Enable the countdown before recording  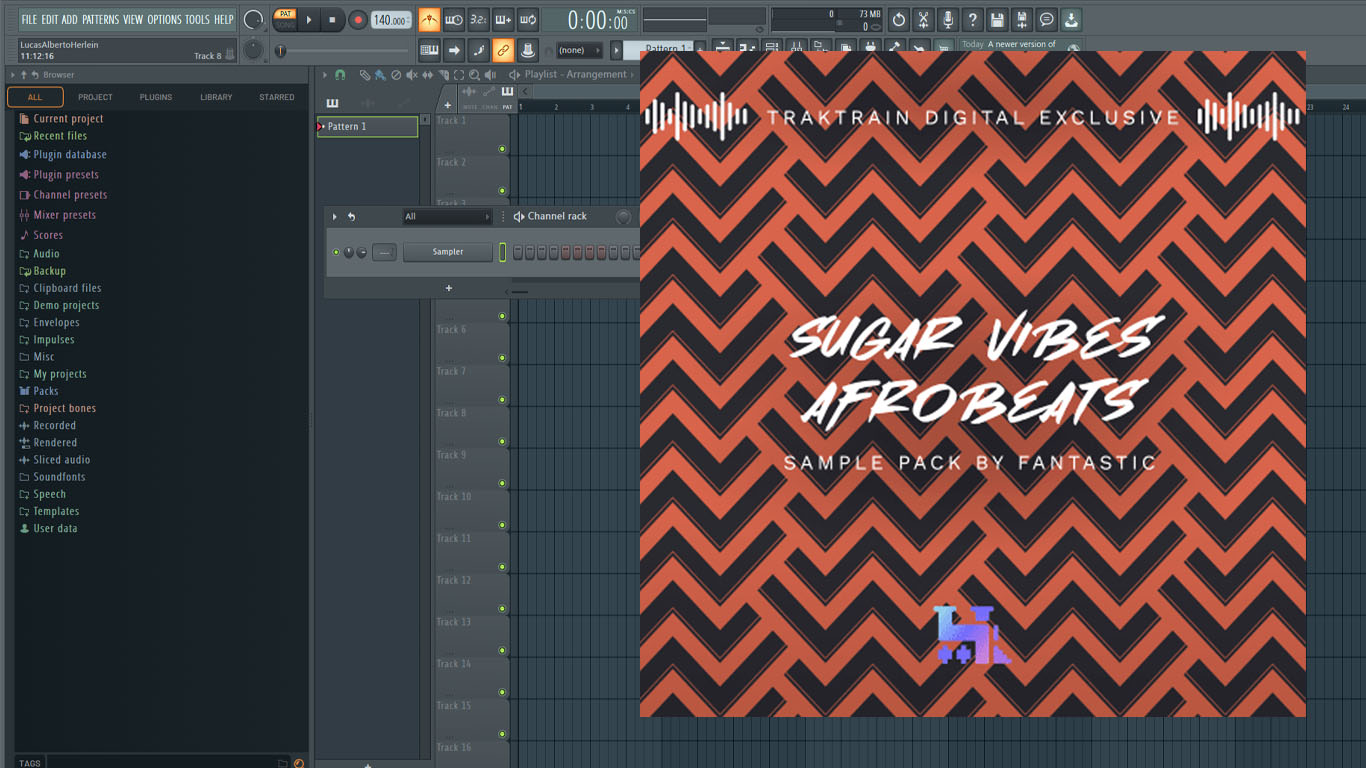pos(478,20)
